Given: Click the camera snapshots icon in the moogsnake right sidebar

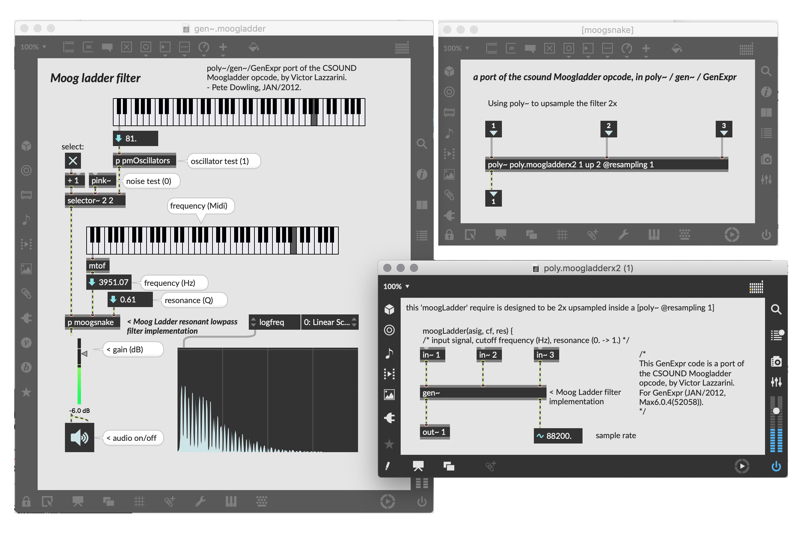Looking at the screenshot, I should 766,159.
